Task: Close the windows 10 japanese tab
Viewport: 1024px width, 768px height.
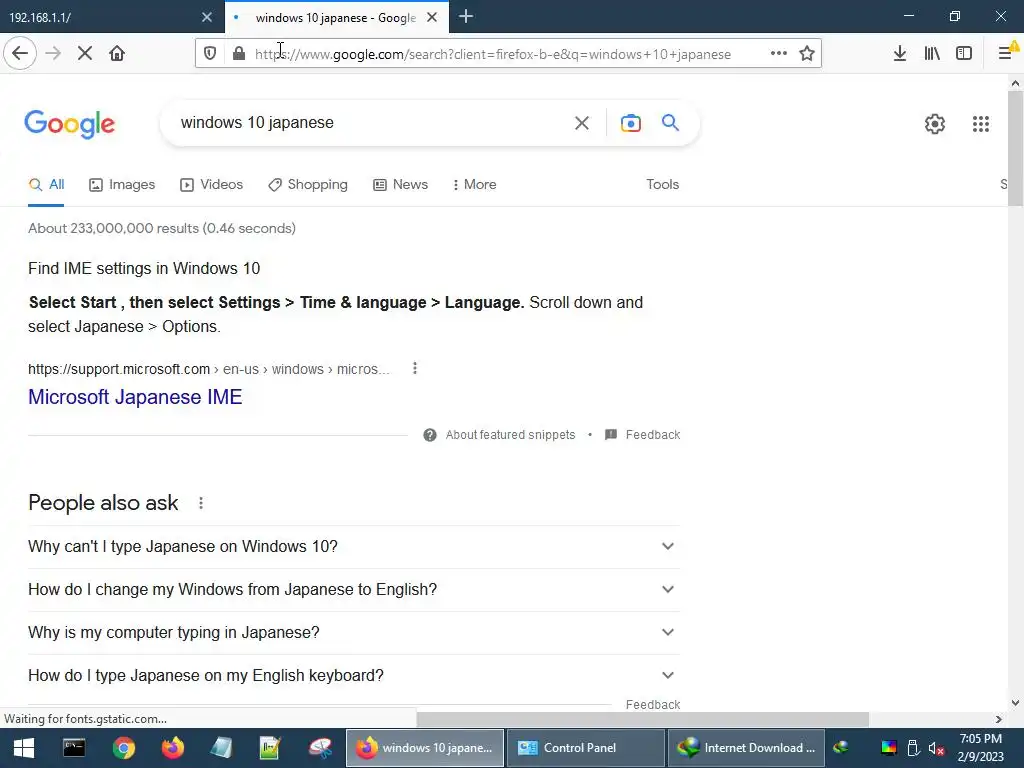Action: [432, 18]
